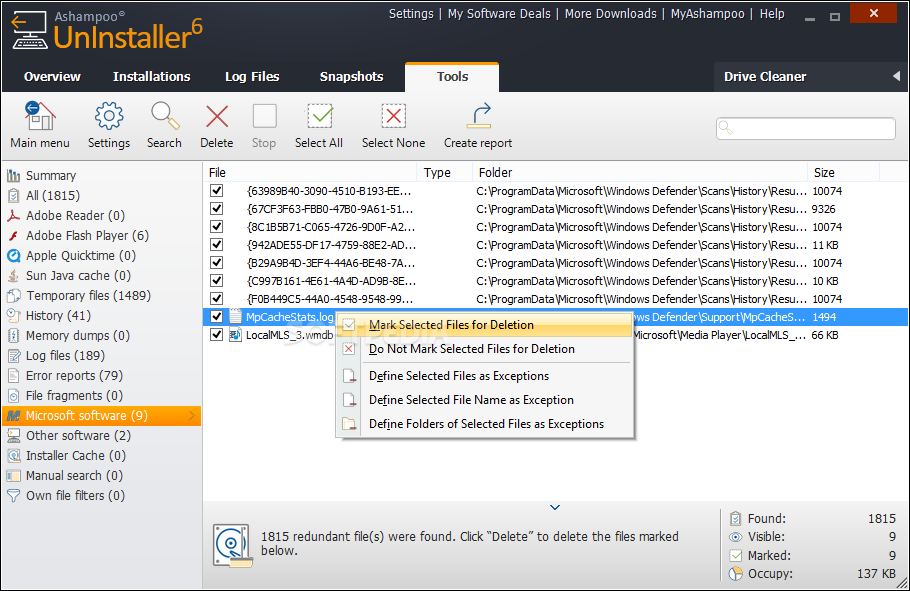Open the More Downloads link
The height and width of the screenshot is (591, 910).
point(611,14)
